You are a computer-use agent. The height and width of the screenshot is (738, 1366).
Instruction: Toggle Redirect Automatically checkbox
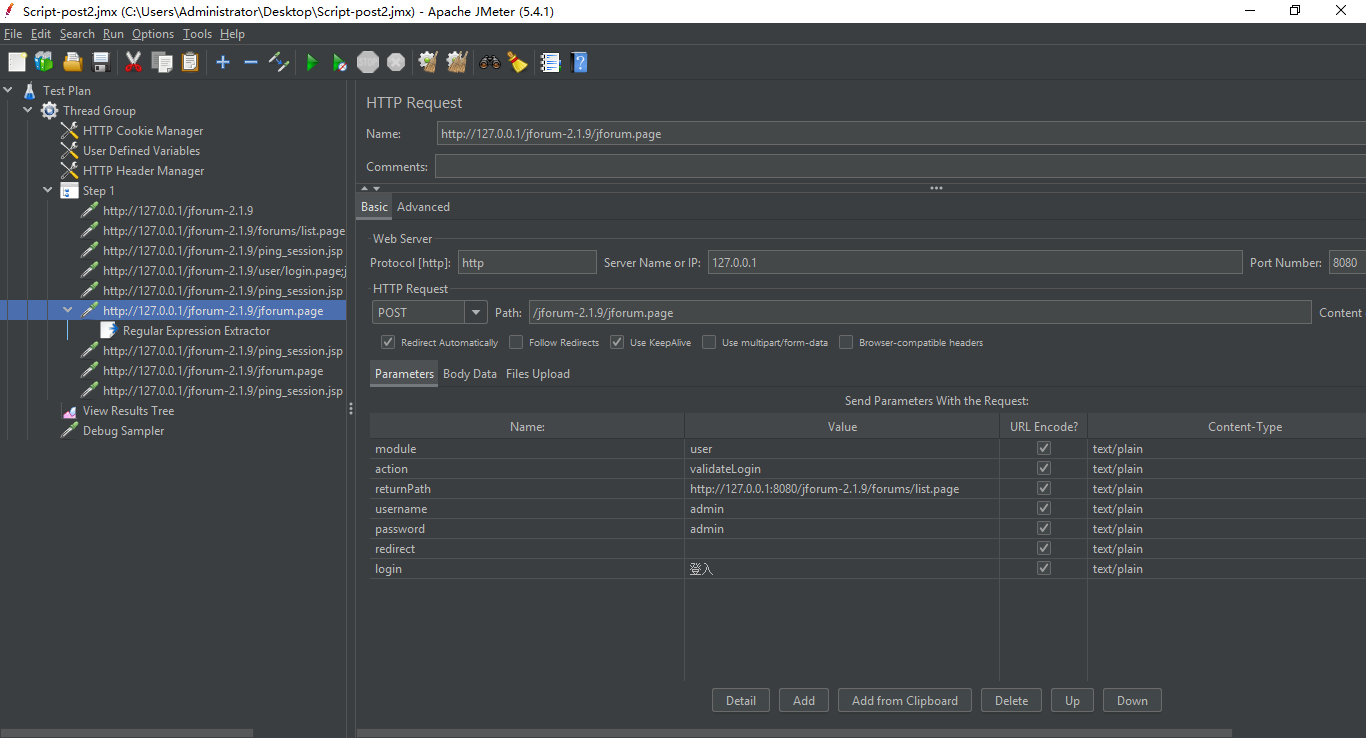tap(388, 342)
